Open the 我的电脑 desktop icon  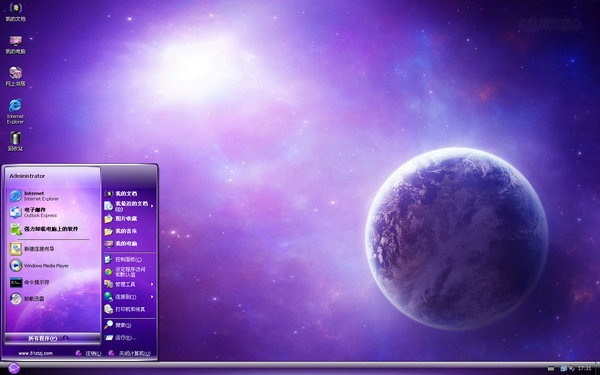tap(15, 45)
